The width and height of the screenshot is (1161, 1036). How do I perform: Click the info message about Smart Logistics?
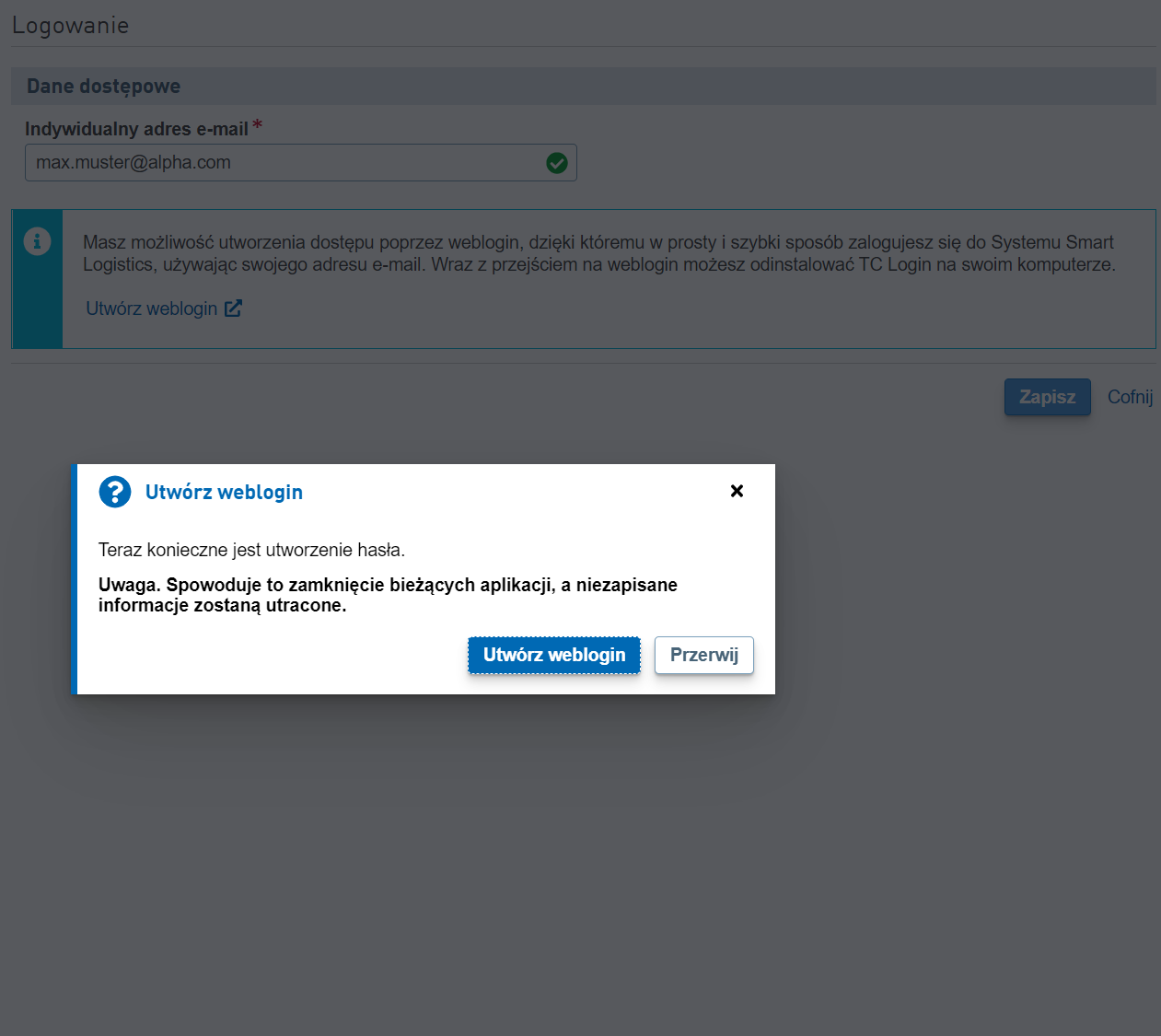[x=599, y=253]
